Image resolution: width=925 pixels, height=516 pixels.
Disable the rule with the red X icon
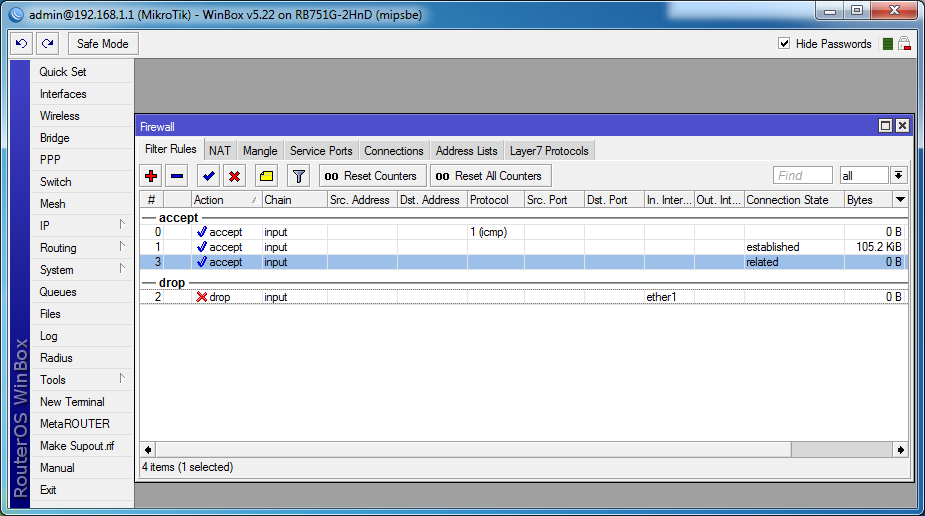tap(234, 176)
